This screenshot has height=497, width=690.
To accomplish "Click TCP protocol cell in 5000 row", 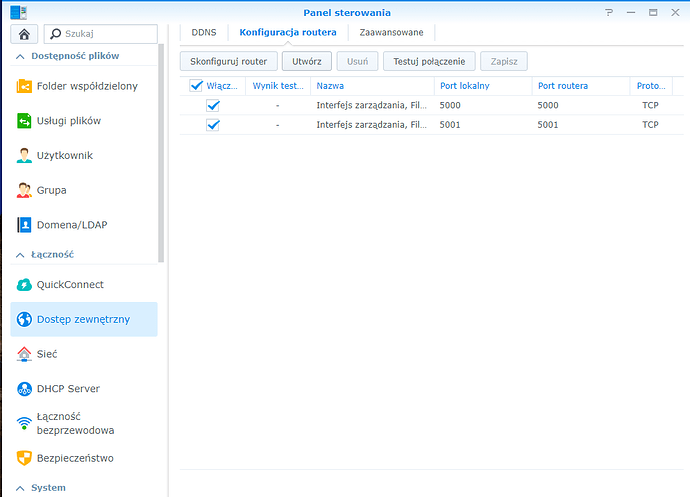I will coord(650,105).
